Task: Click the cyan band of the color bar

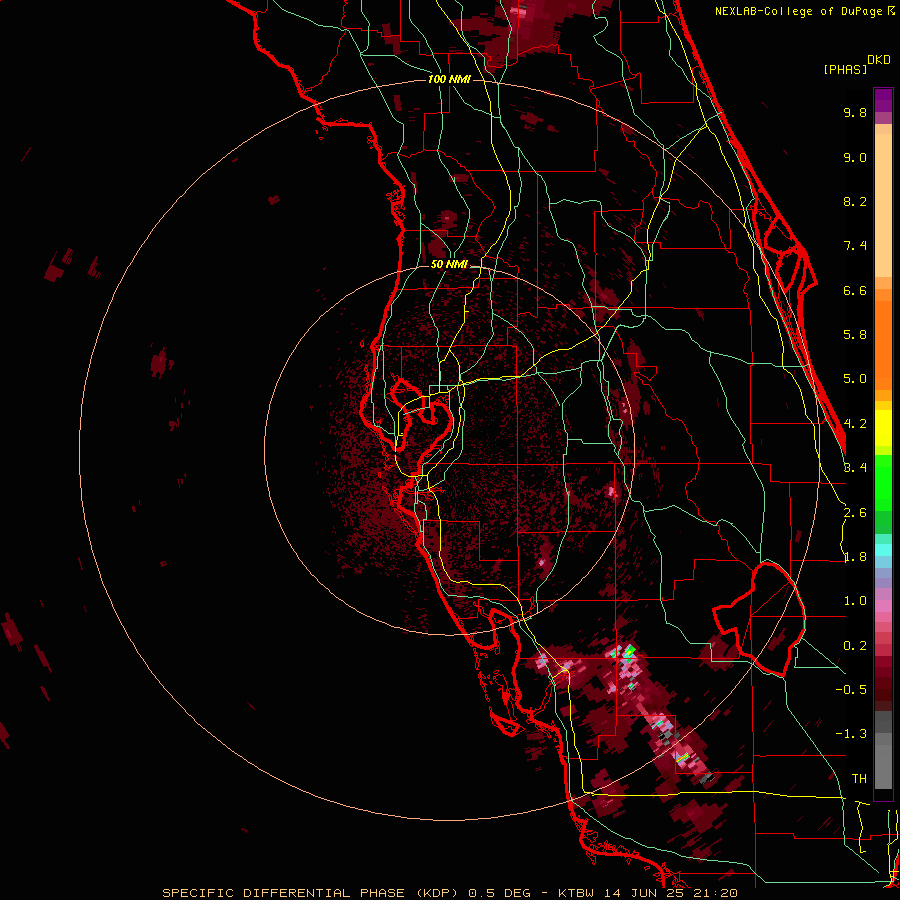Action: (883, 550)
